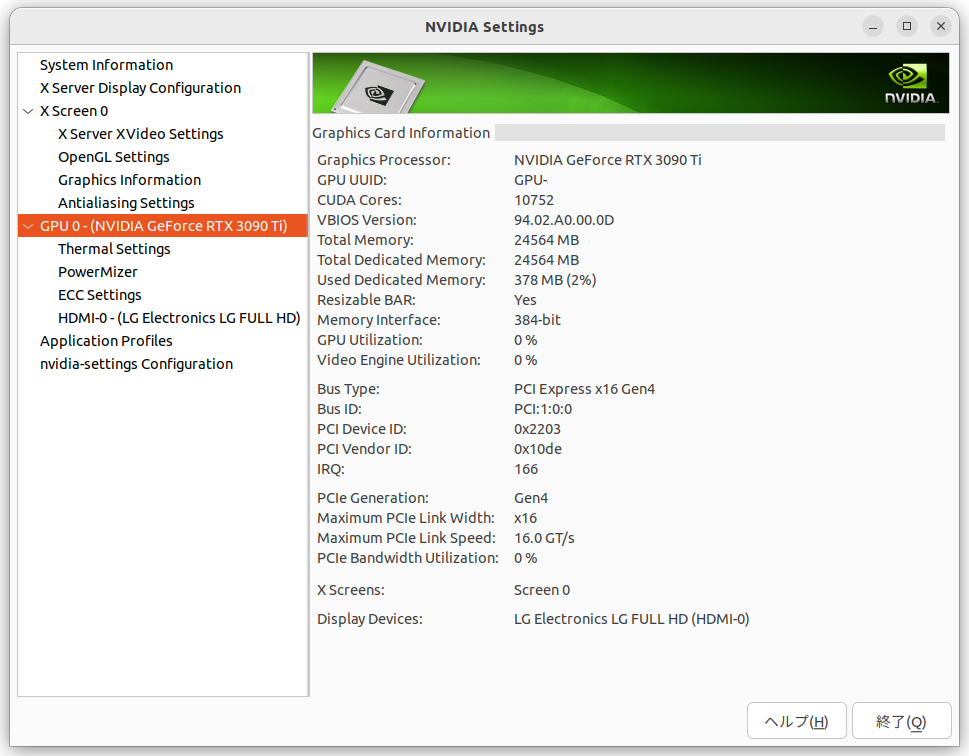Close the NVIDIA Settings window

pos(941,26)
